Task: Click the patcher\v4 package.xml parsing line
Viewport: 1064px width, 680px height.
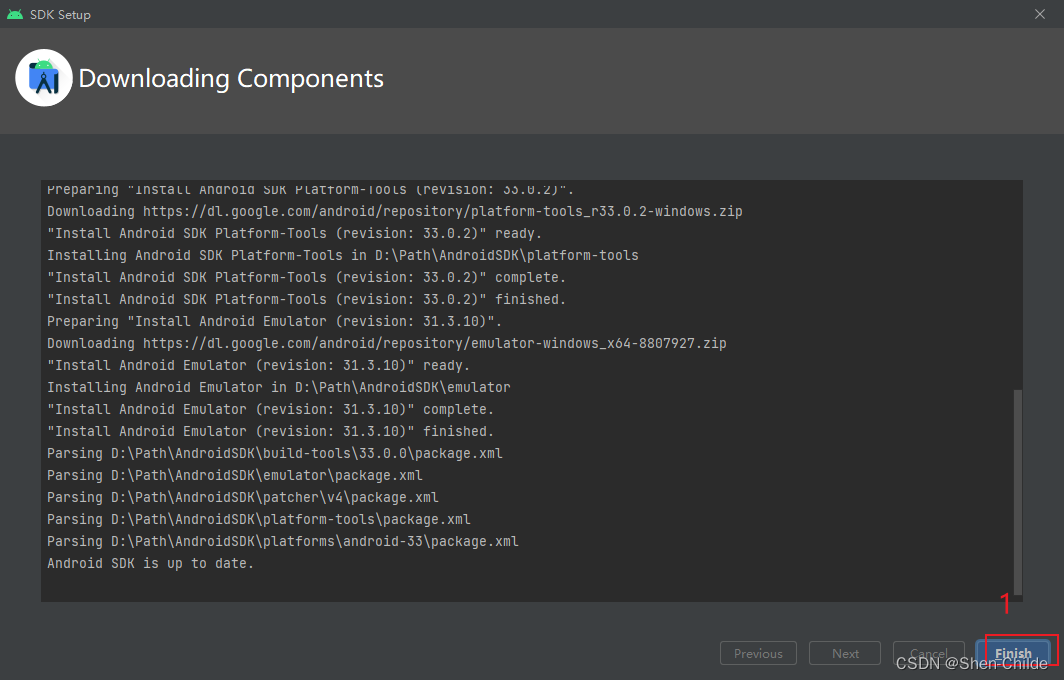Action: [243, 497]
